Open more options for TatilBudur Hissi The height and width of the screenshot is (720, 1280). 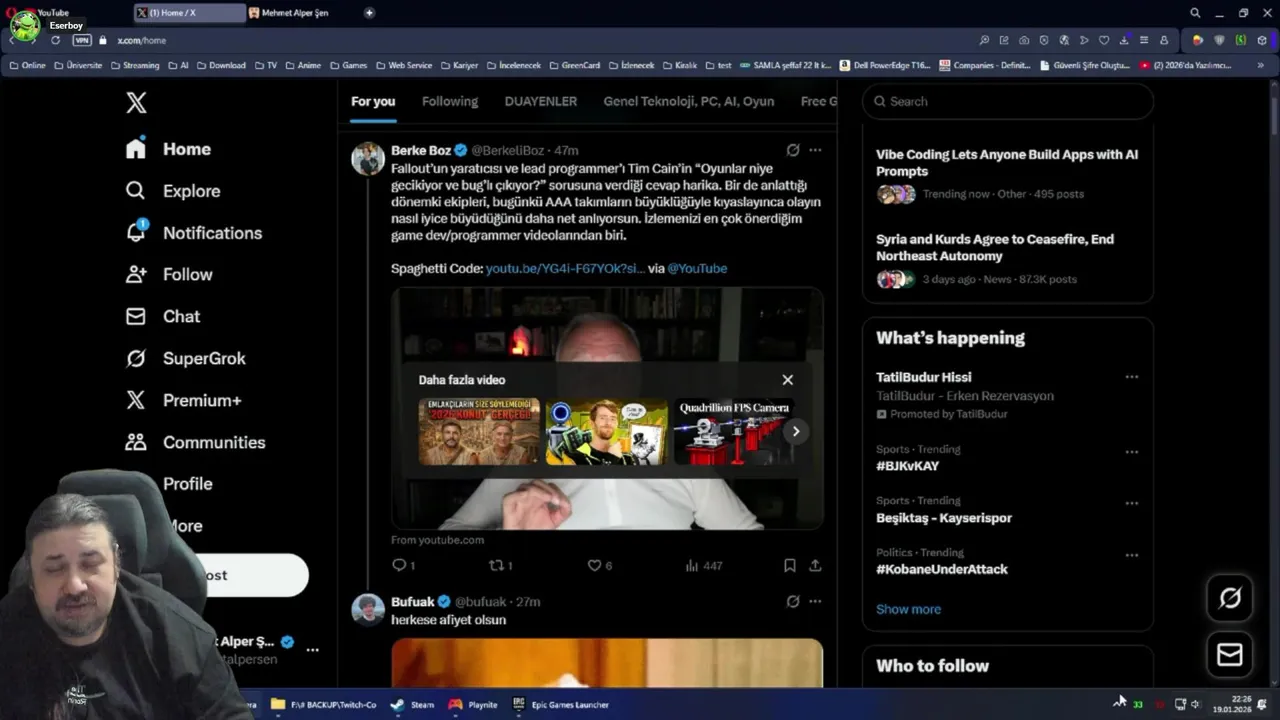click(1132, 377)
